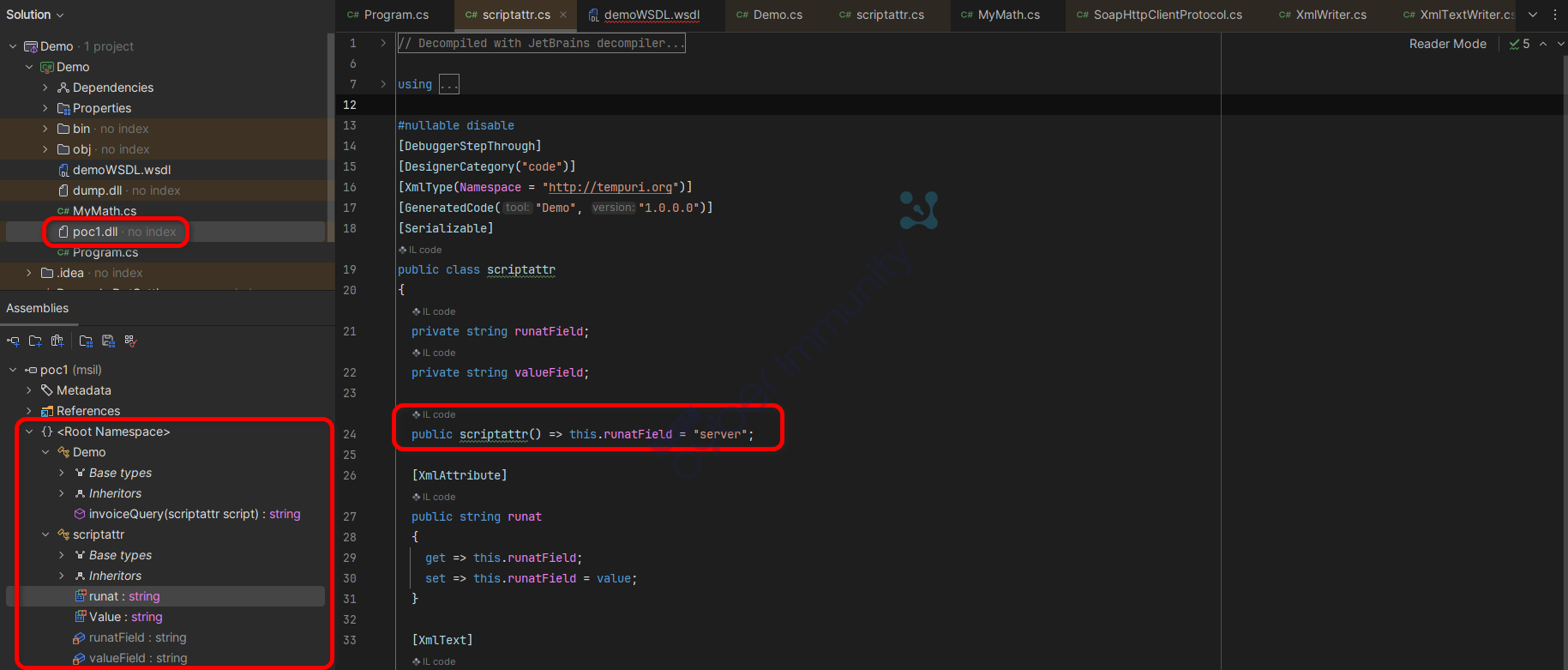Go to the previous highlighted problem arrow
Viewport: 1568px width, 670px height.
[1543, 44]
